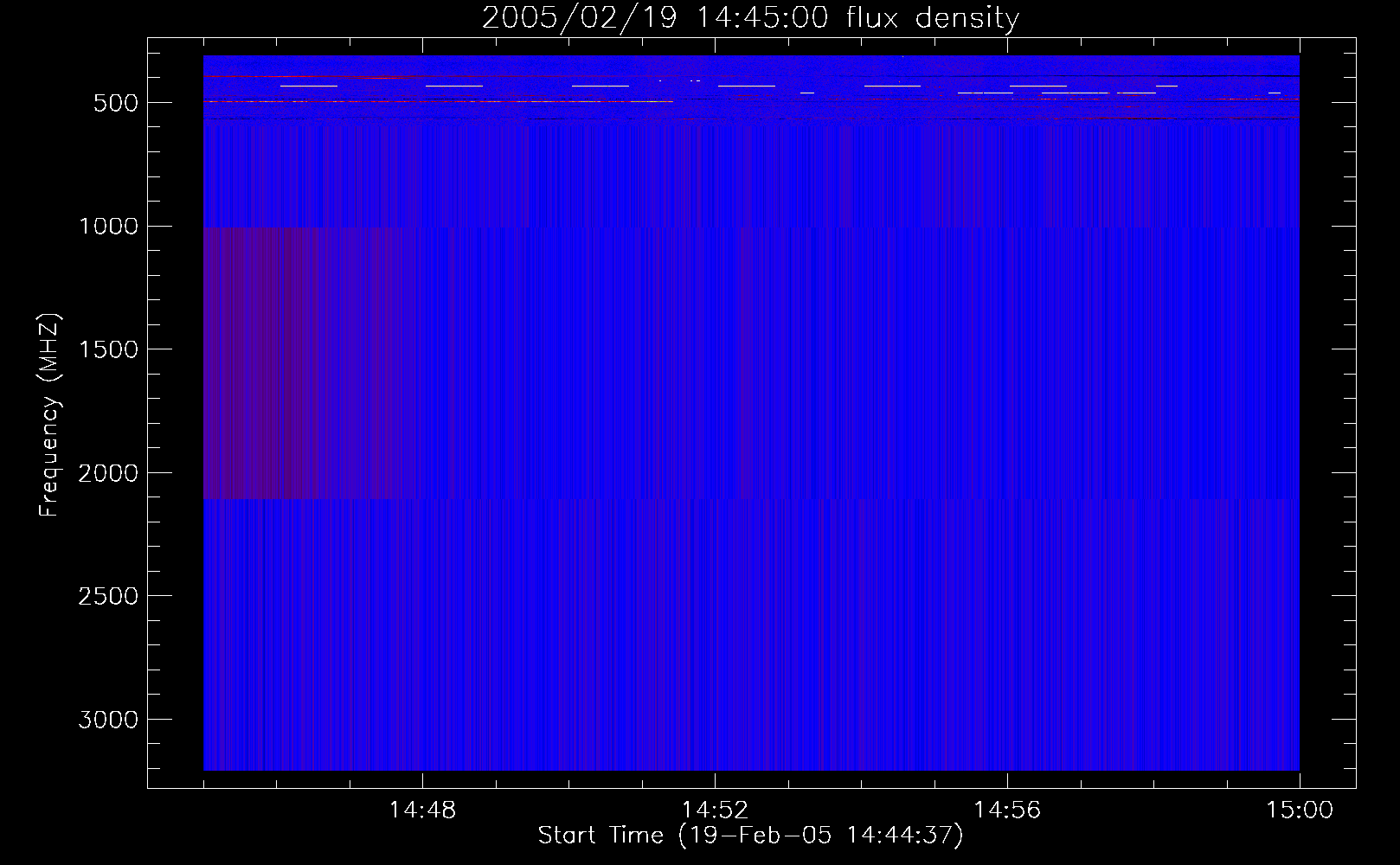Click the "Frequency (MHZ)" axis label
This screenshot has width=1400, height=865.
pyautogui.click(x=50, y=415)
